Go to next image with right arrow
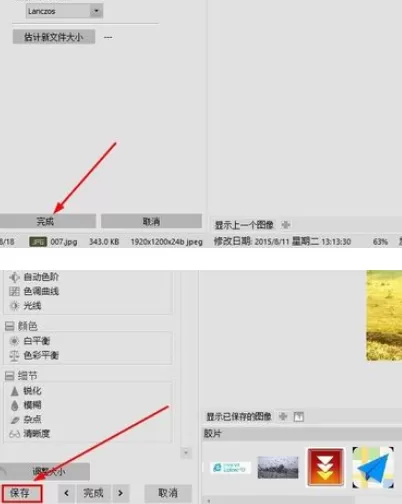402x504 pixels. coord(121,493)
